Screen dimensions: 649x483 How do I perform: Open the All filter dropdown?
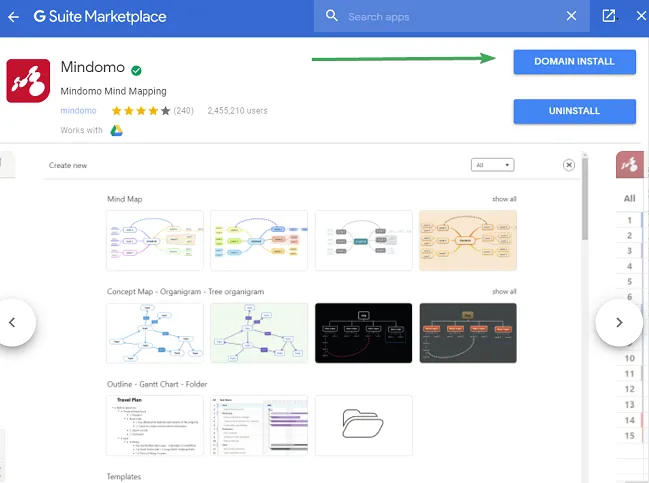494,165
